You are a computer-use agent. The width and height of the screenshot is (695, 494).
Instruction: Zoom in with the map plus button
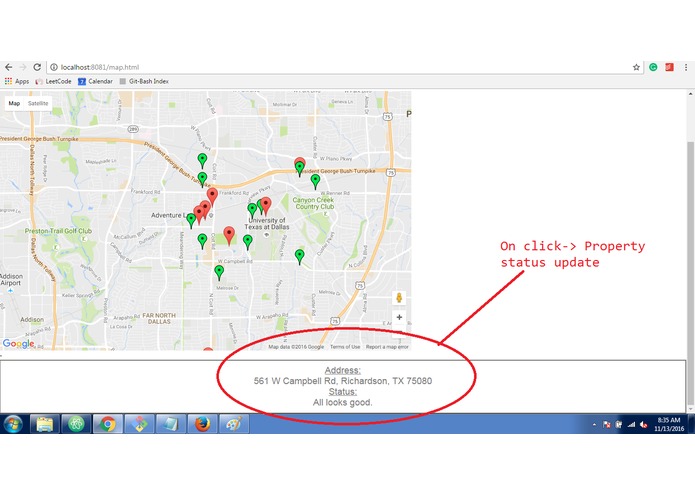click(x=399, y=317)
